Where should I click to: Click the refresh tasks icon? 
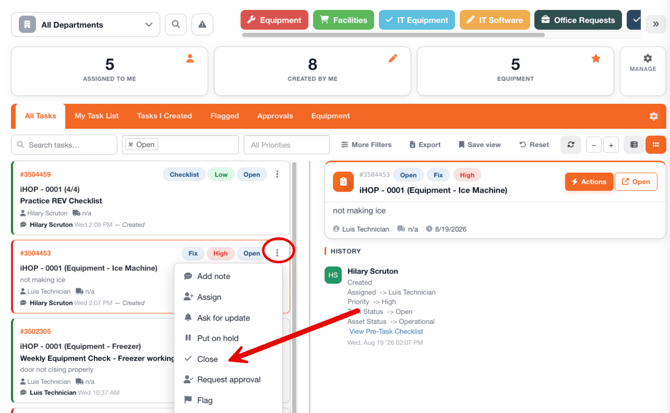click(570, 145)
